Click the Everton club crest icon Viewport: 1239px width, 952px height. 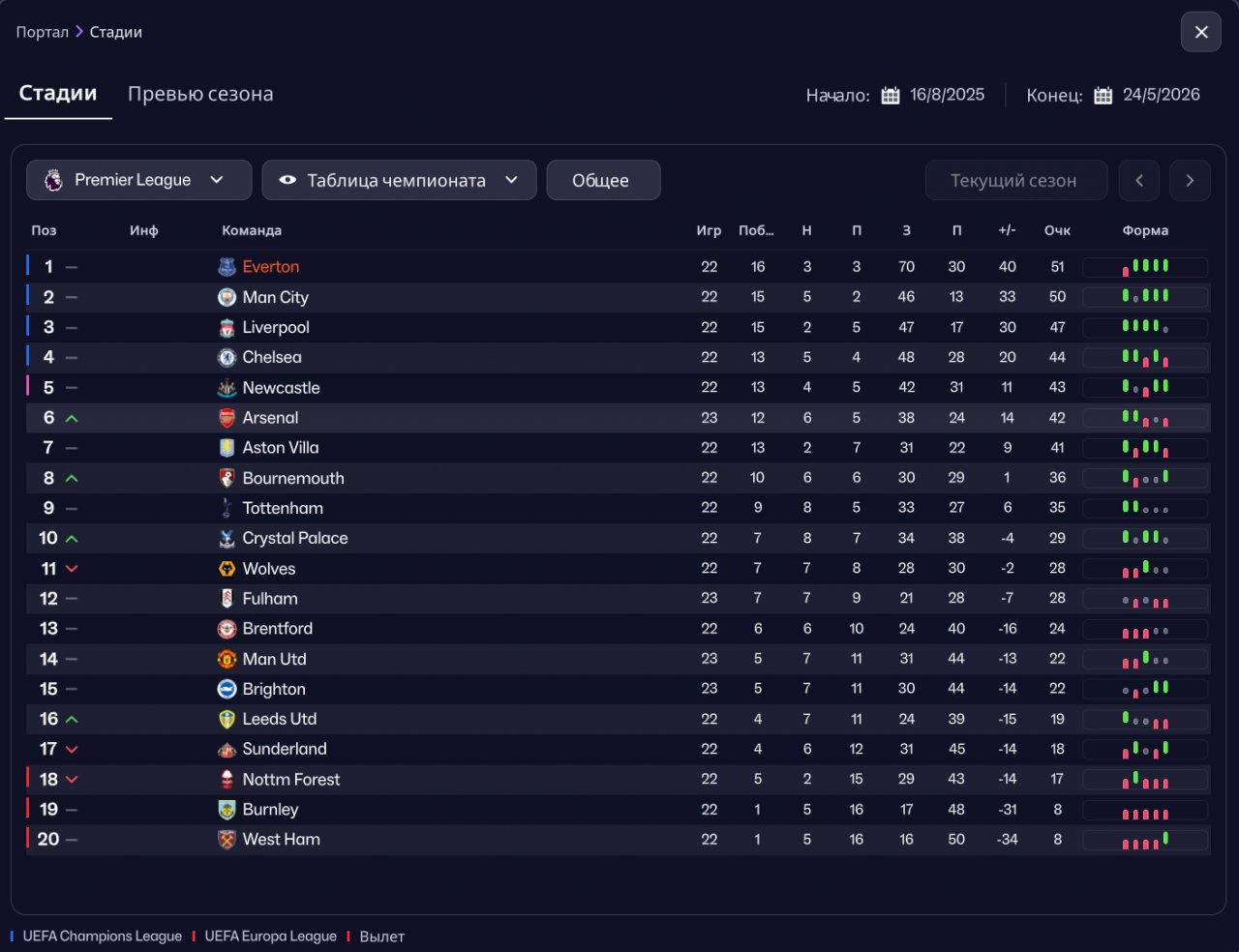[227, 267]
